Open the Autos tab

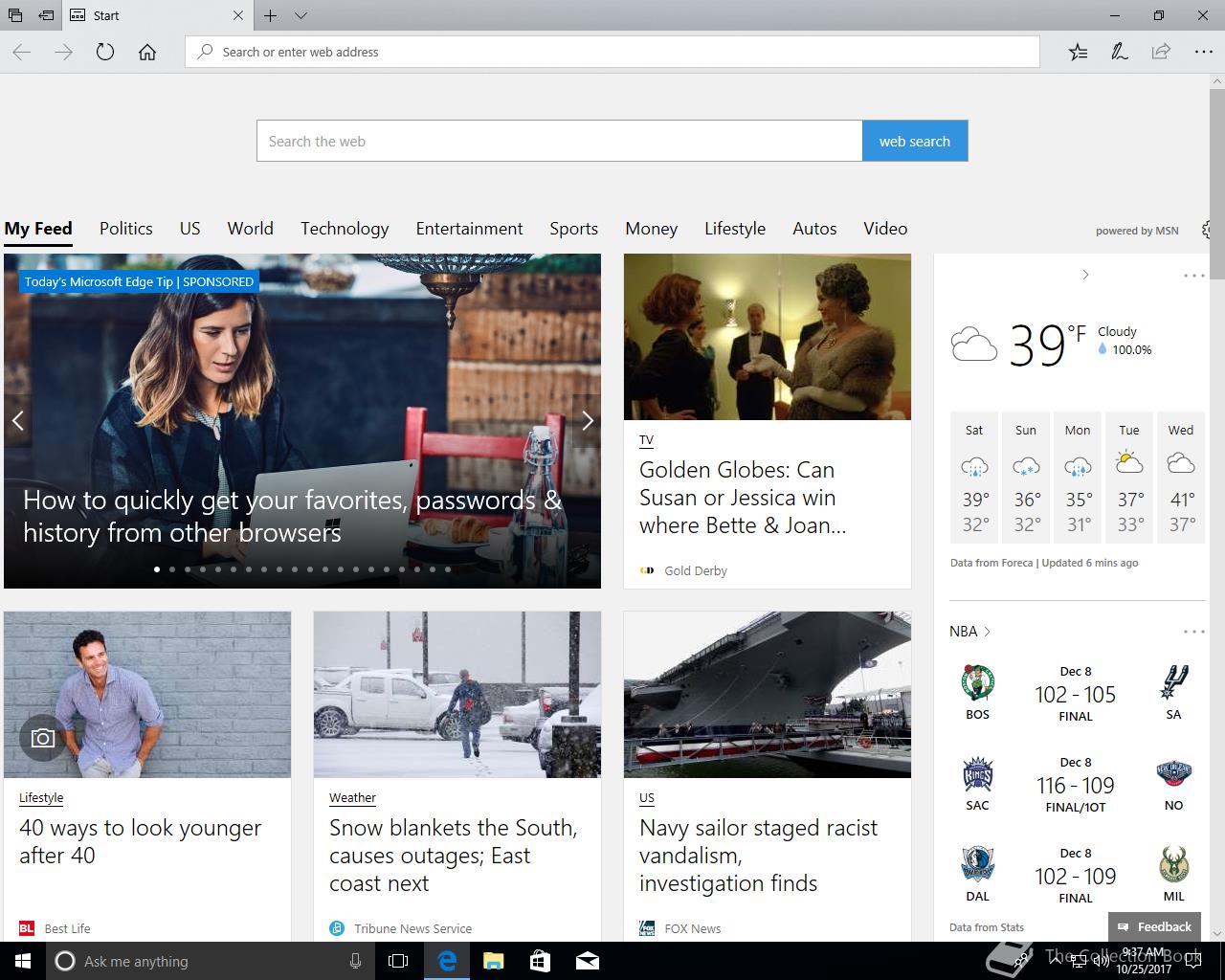pyautogui.click(x=814, y=229)
